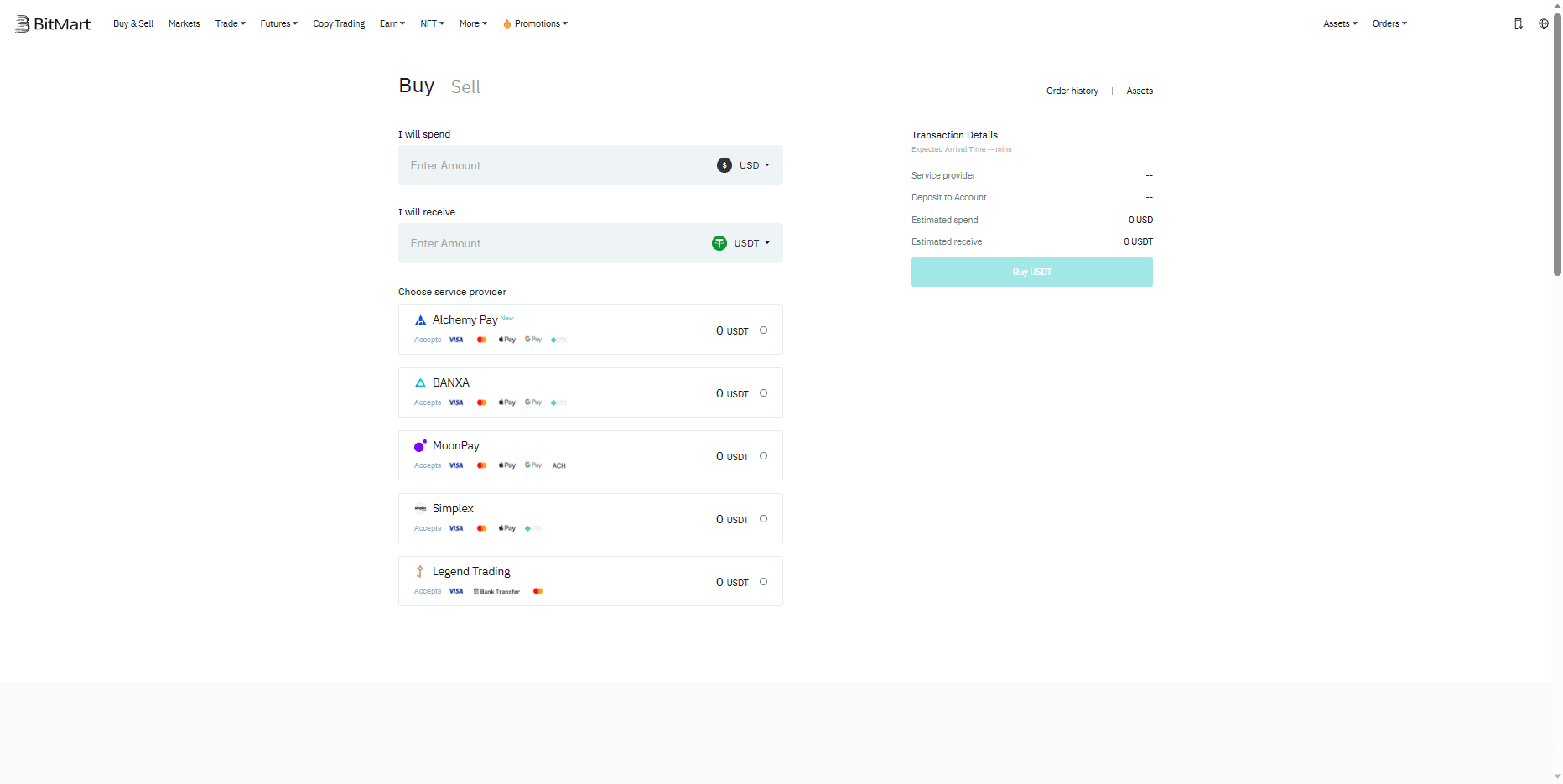Open the Assets link beside Order history

[1140, 91]
